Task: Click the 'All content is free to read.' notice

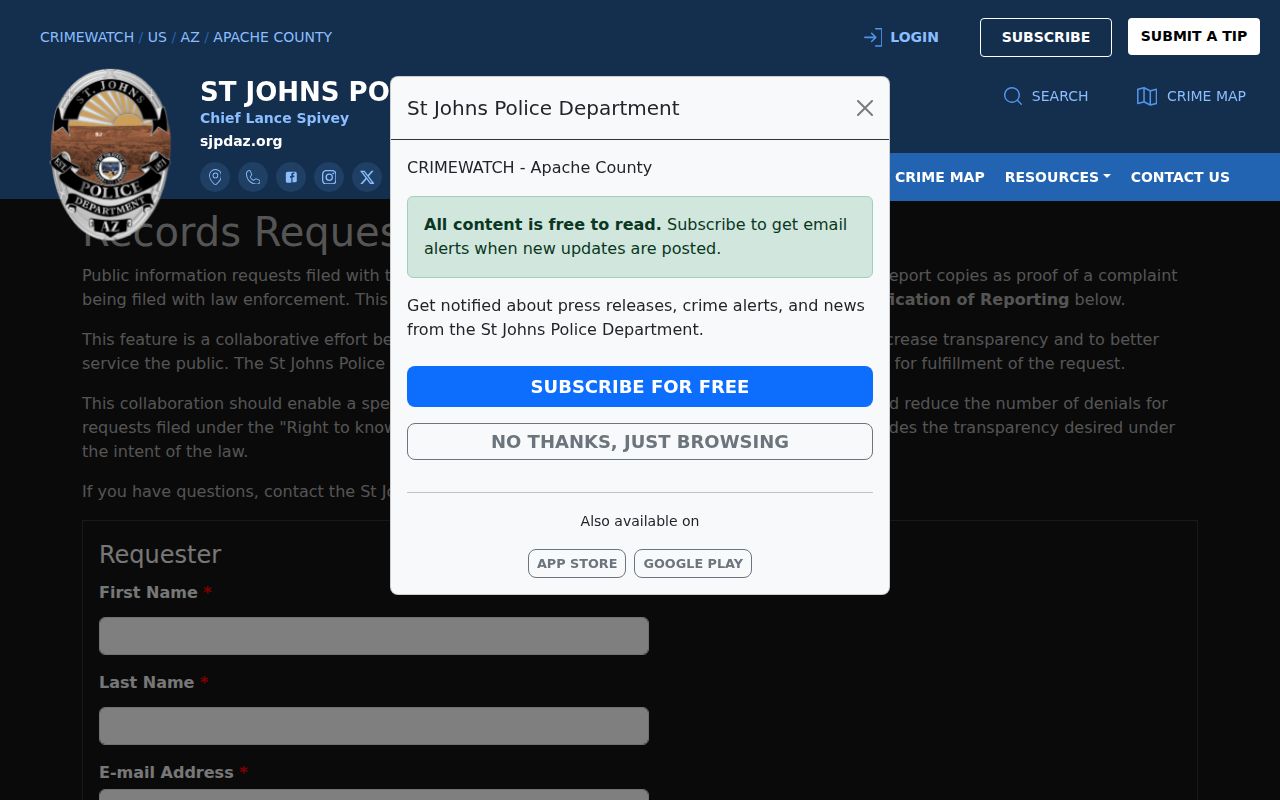Action: point(640,237)
